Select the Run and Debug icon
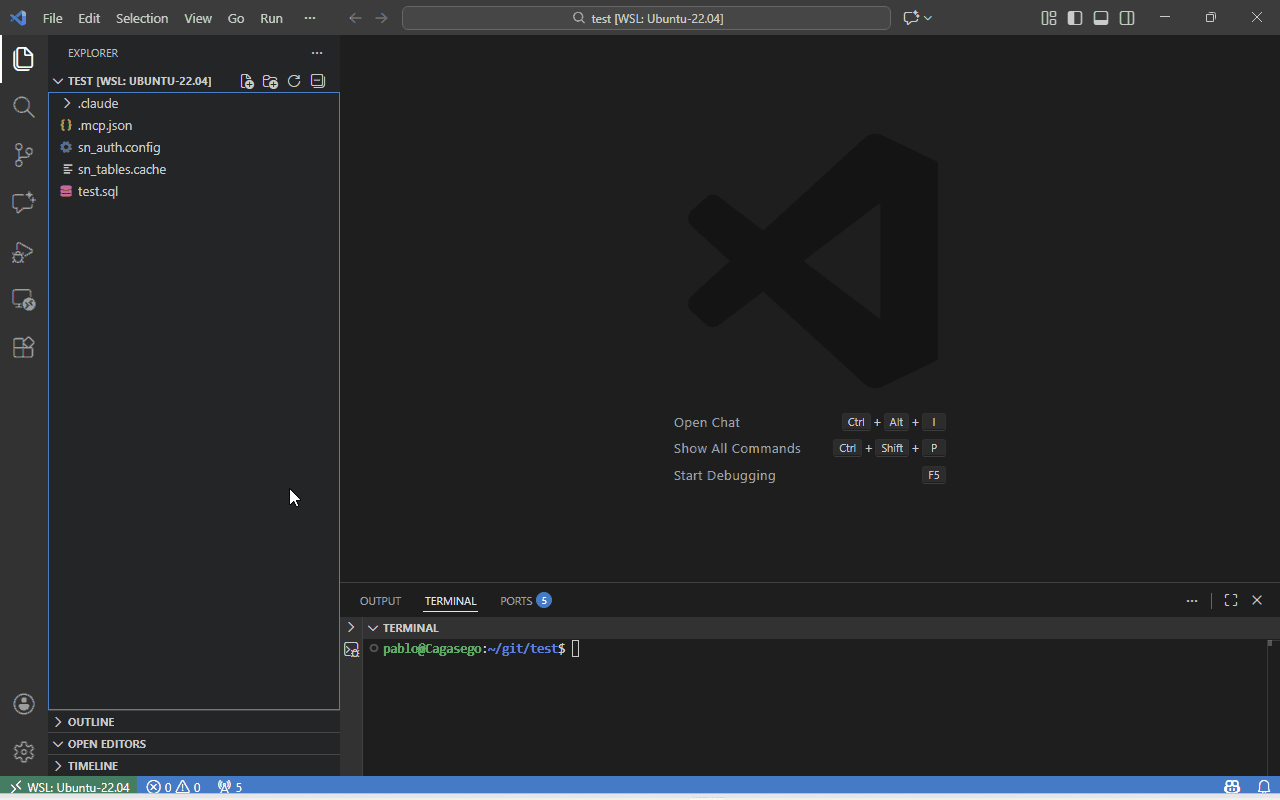The image size is (1280, 800). point(23,252)
